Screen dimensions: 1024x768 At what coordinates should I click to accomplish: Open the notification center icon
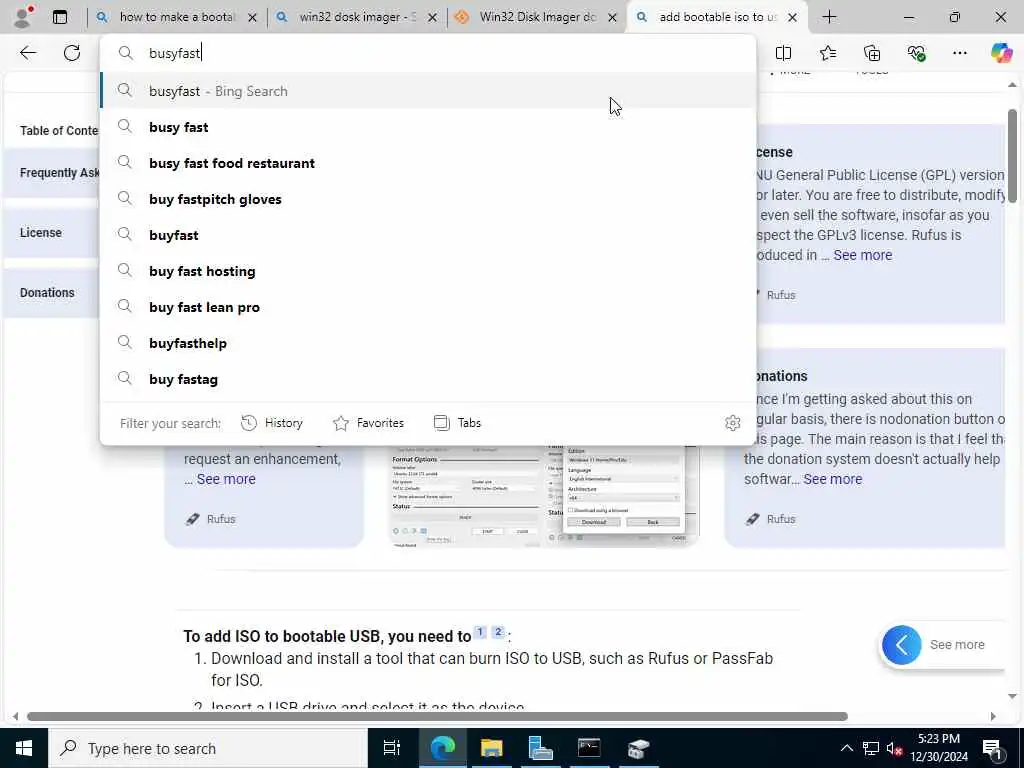(x=992, y=748)
